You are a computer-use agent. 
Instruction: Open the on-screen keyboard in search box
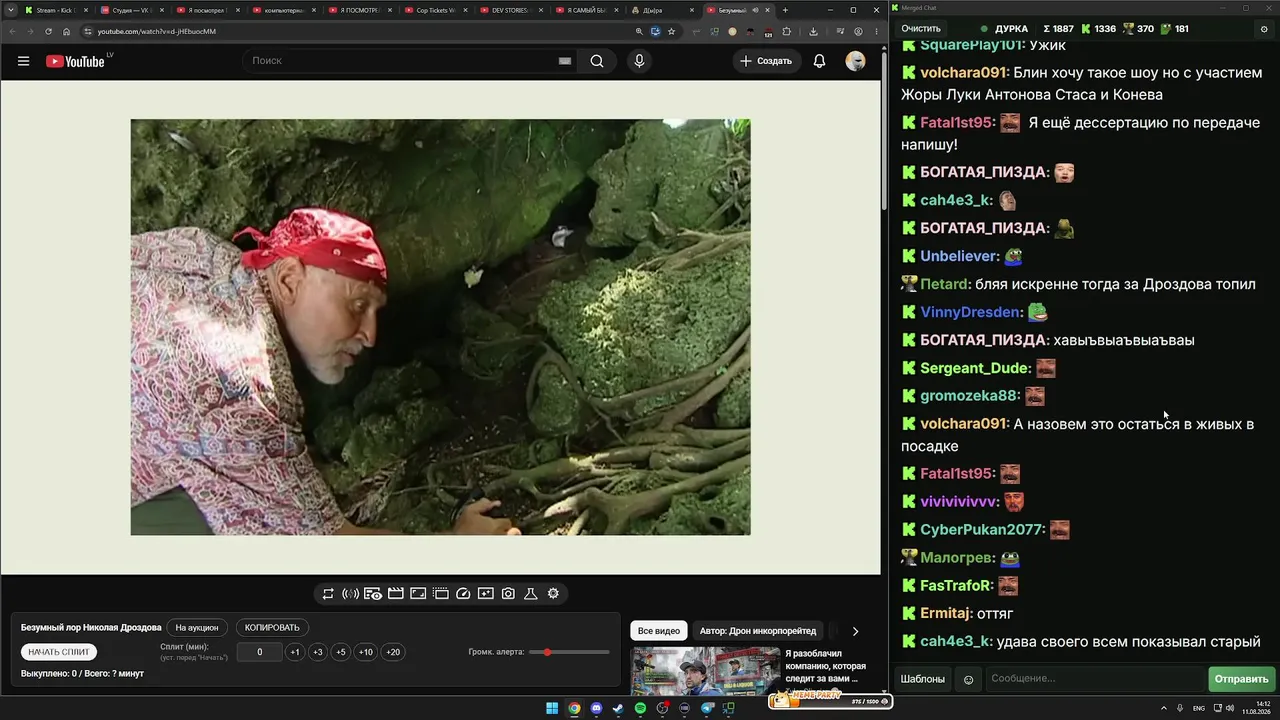click(x=565, y=61)
